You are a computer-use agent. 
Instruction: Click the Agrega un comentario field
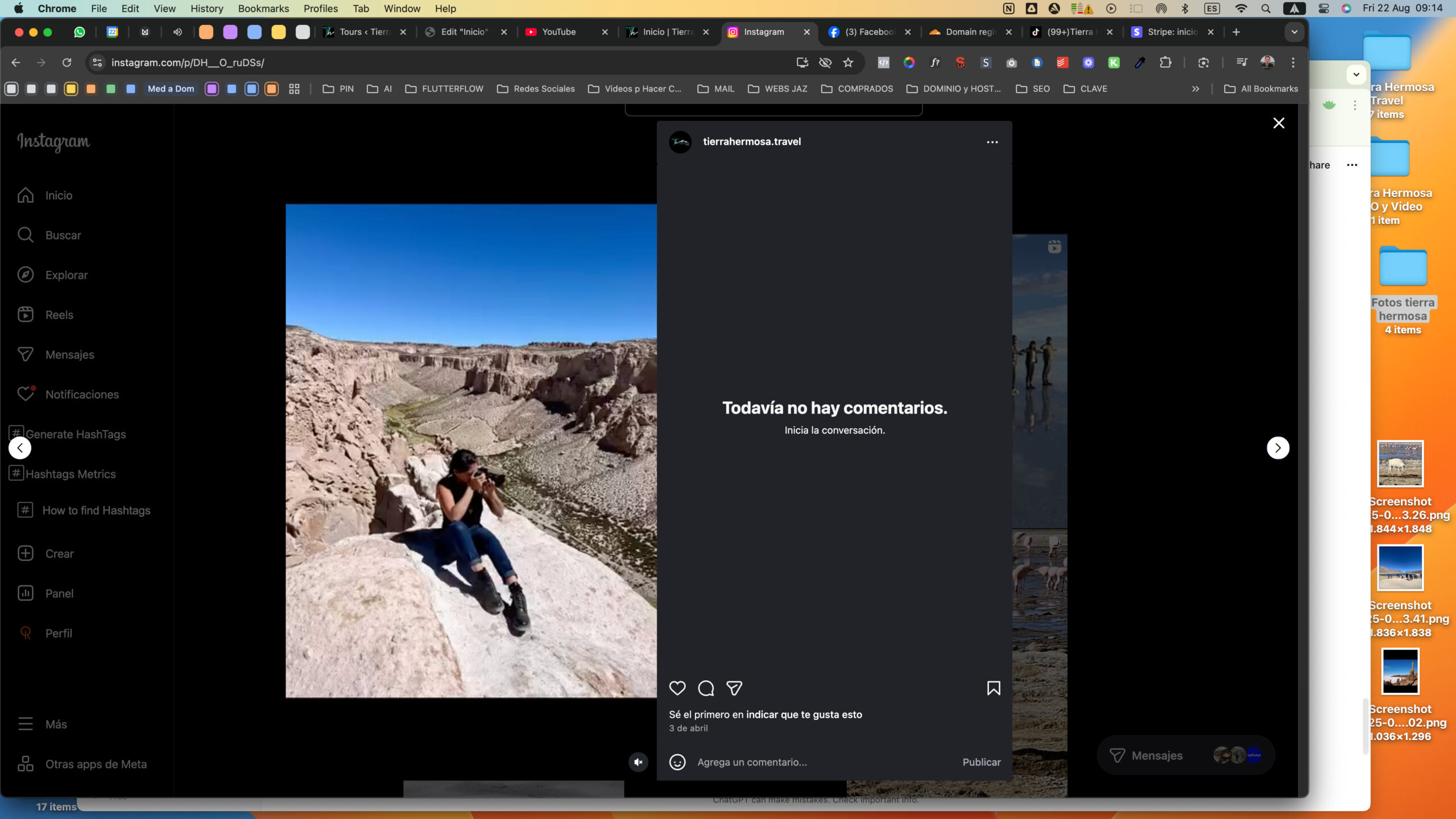(825, 762)
